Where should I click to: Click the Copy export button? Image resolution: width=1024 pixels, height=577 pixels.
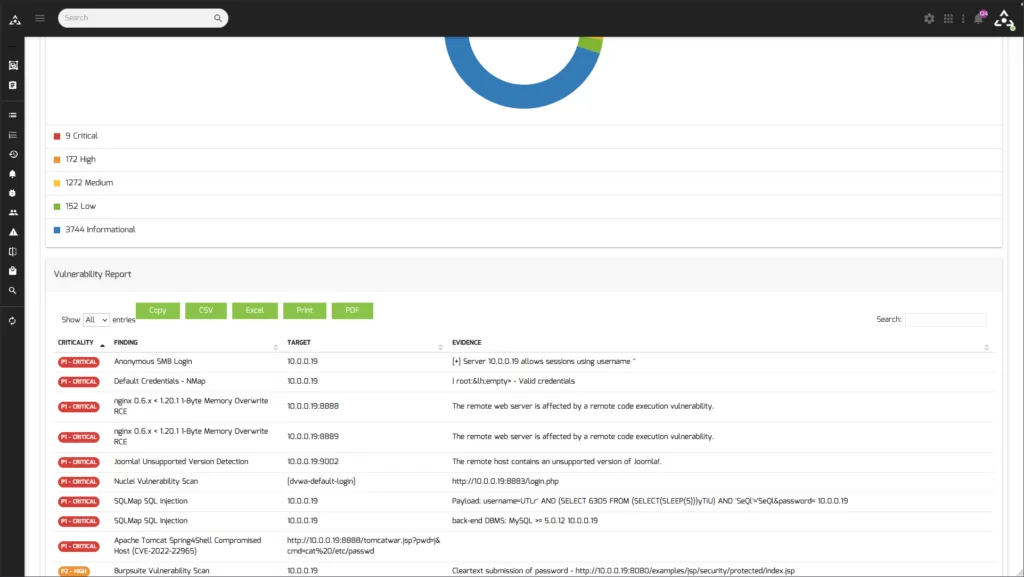point(157,311)
